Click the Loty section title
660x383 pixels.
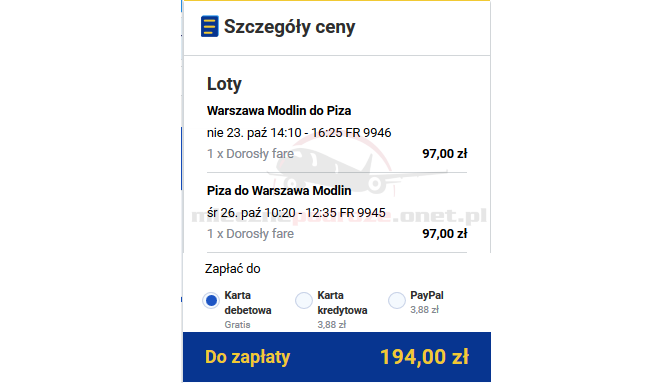coord(224,84)
